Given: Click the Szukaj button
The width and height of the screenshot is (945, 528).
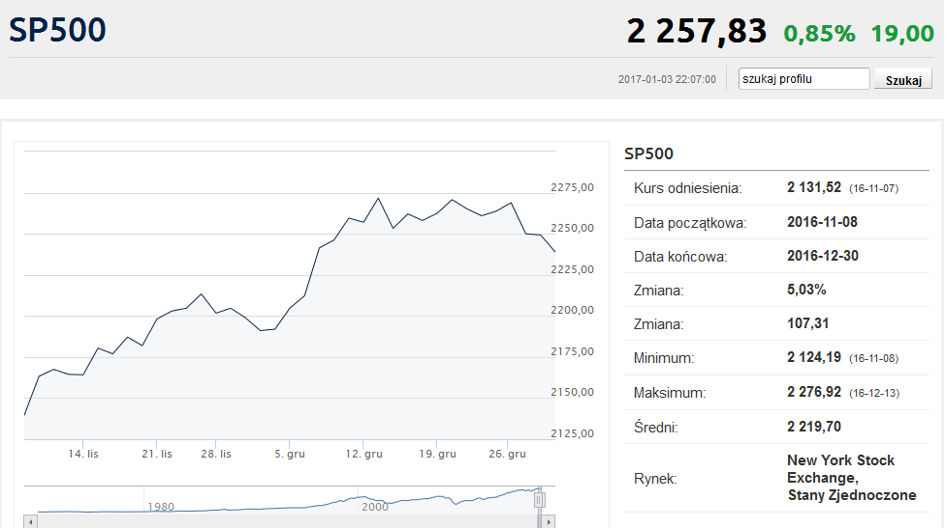Looking at the screenshot, I should (903, 80).
